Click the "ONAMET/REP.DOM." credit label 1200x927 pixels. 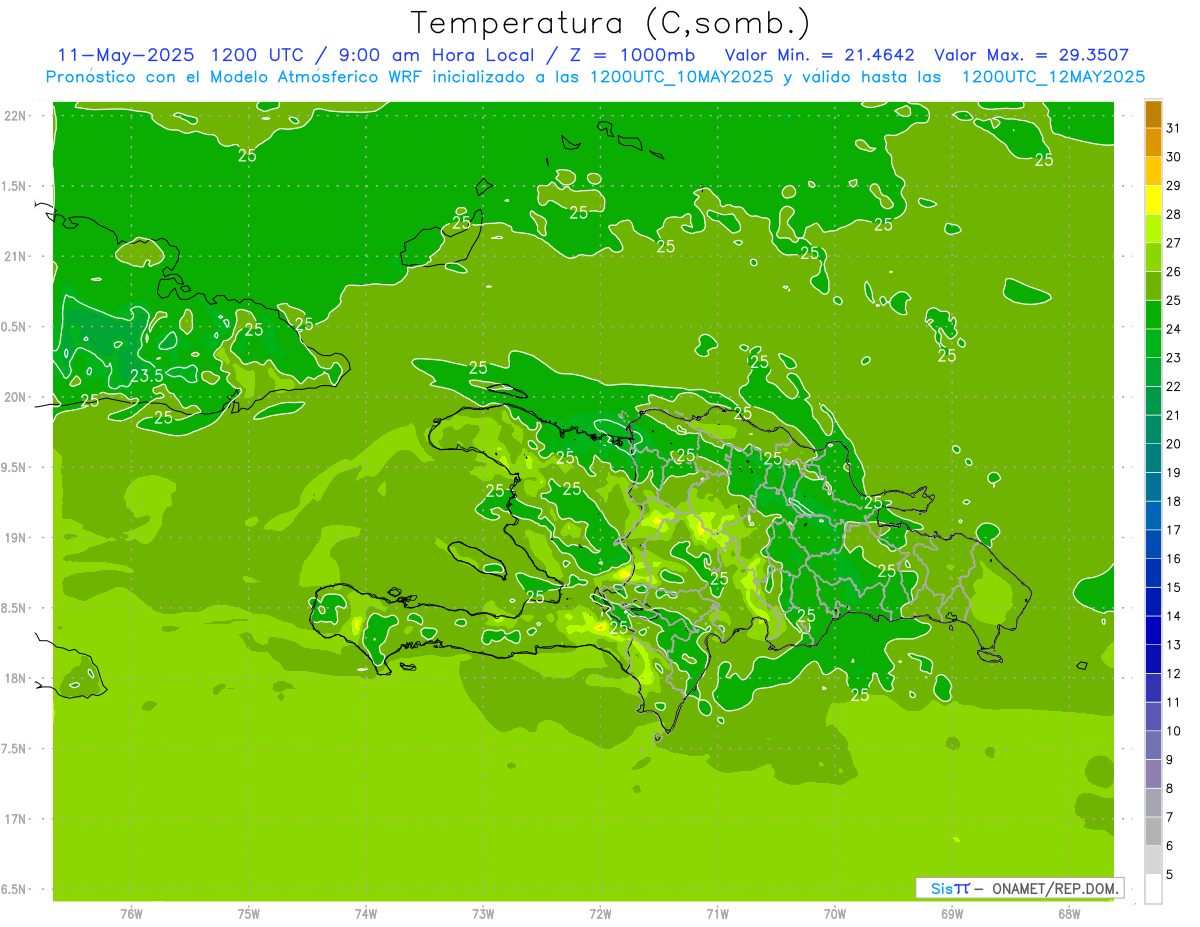[1055, 888]
